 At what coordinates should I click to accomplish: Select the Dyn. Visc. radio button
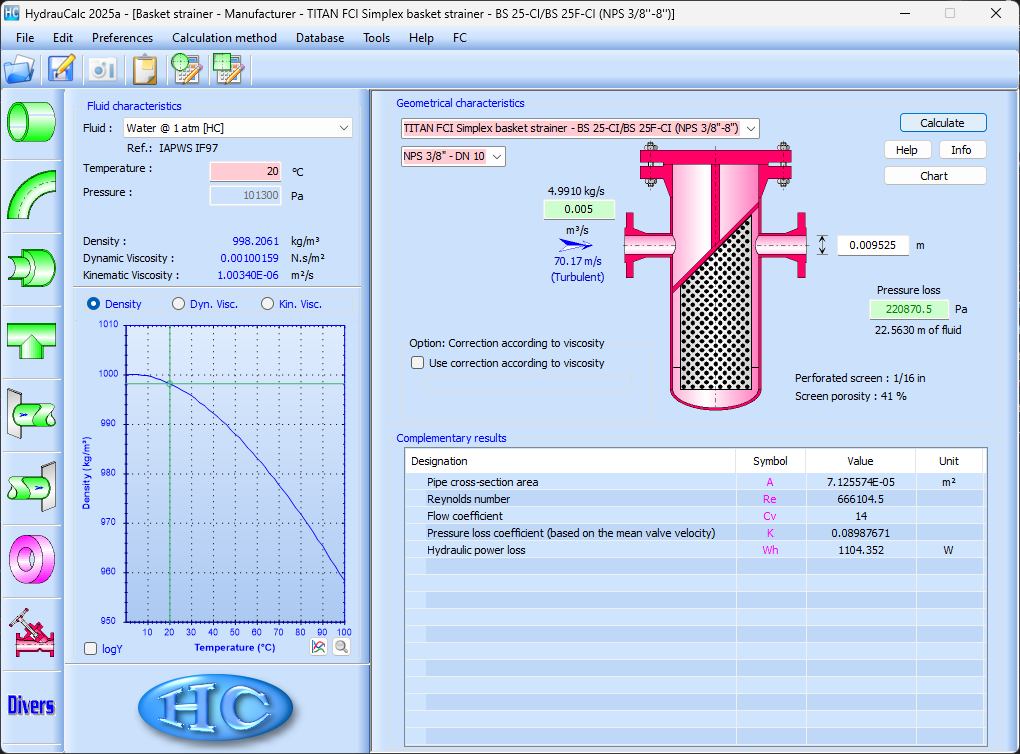(x=179, y=304)
